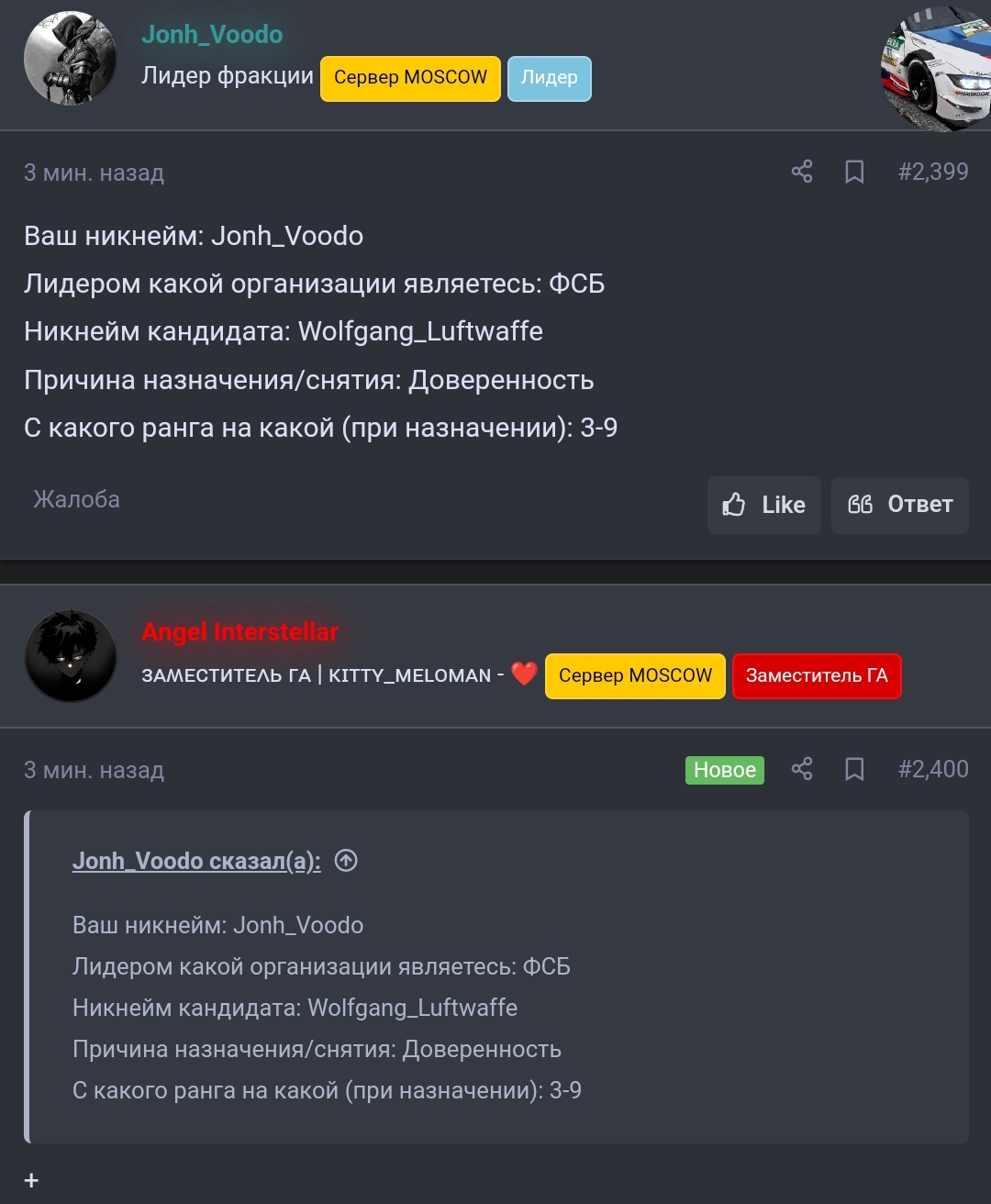This screenshot has height=1204, width=991.
Task: Select the blue Лидер badge
Action: click(x=550, y=78)
